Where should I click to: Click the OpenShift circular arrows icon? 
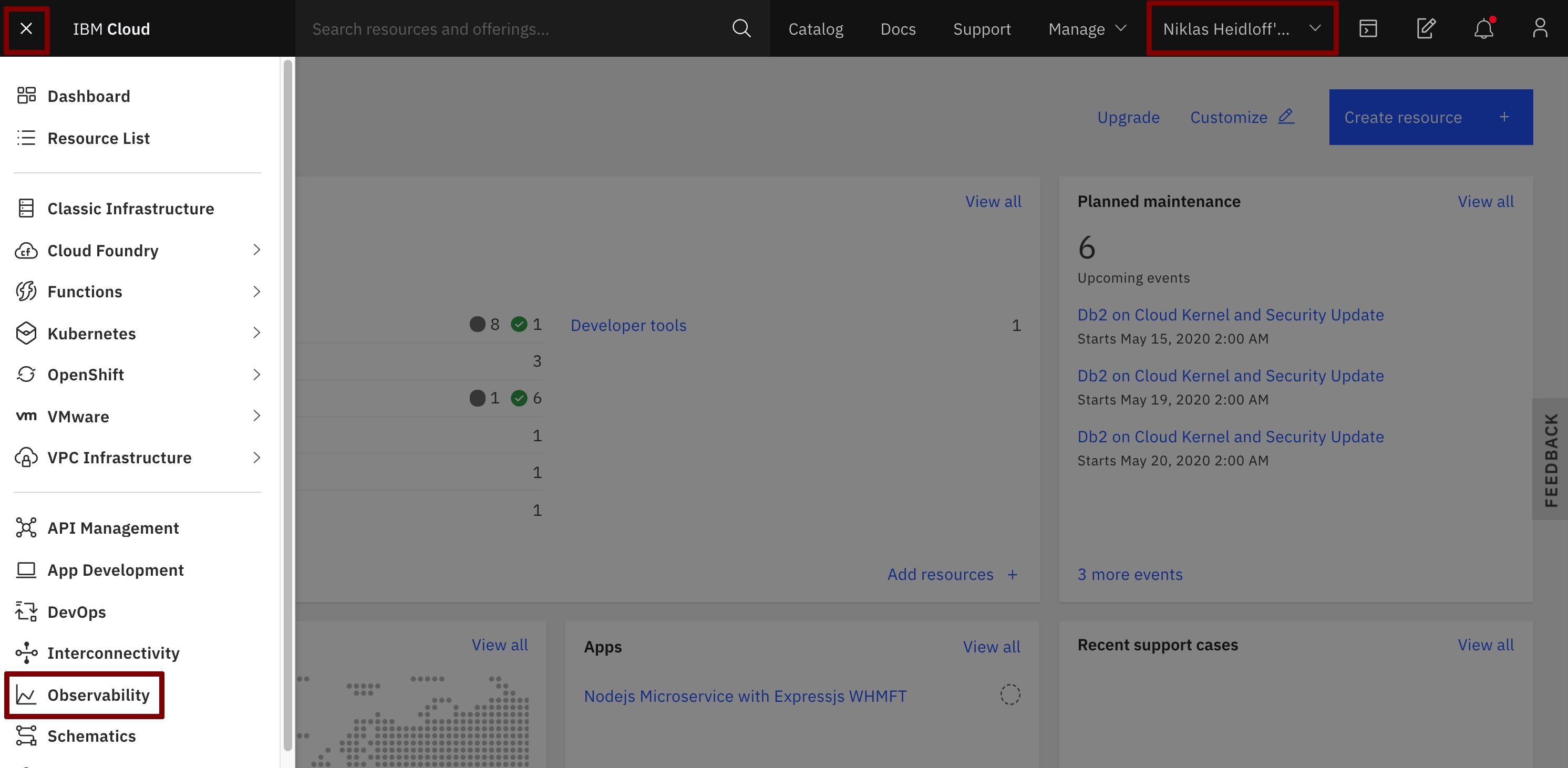pos(26,374)
